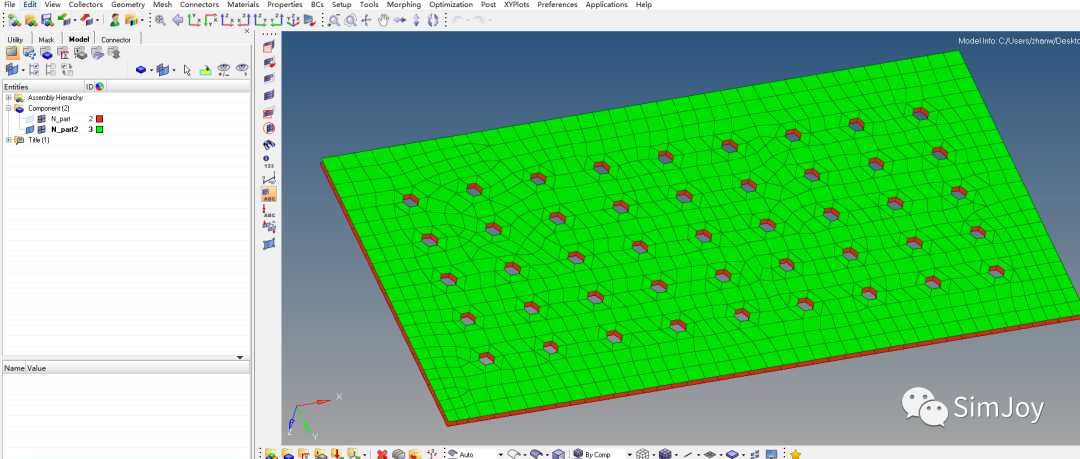Open the Morphing menu

pyautogui.click(x=404, y=4)
